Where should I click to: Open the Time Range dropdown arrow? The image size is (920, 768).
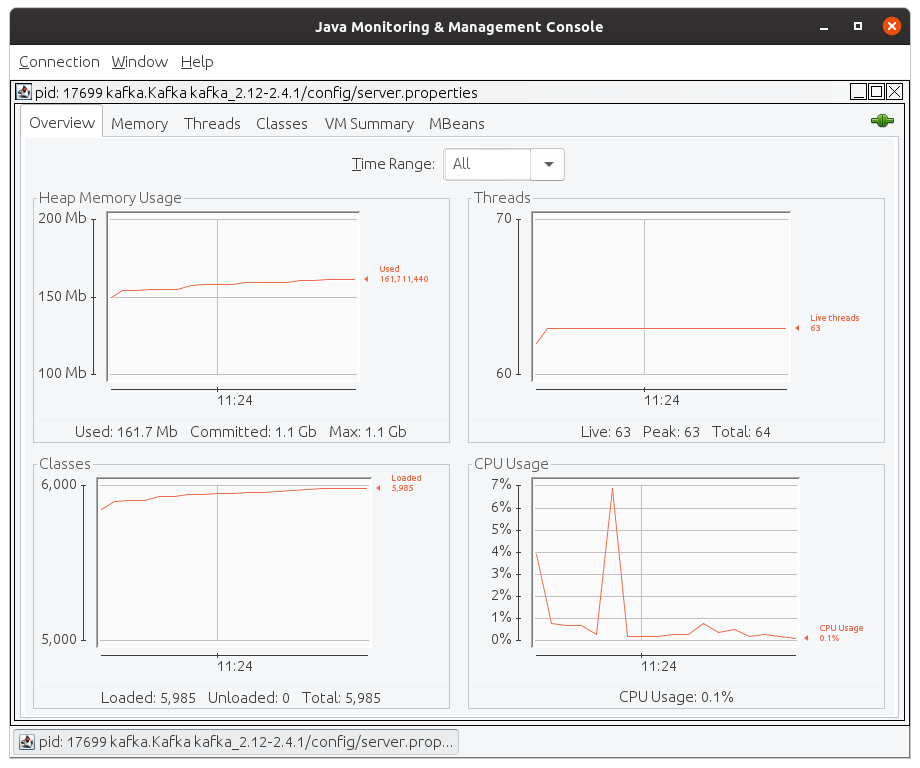(x=548, y=164)
